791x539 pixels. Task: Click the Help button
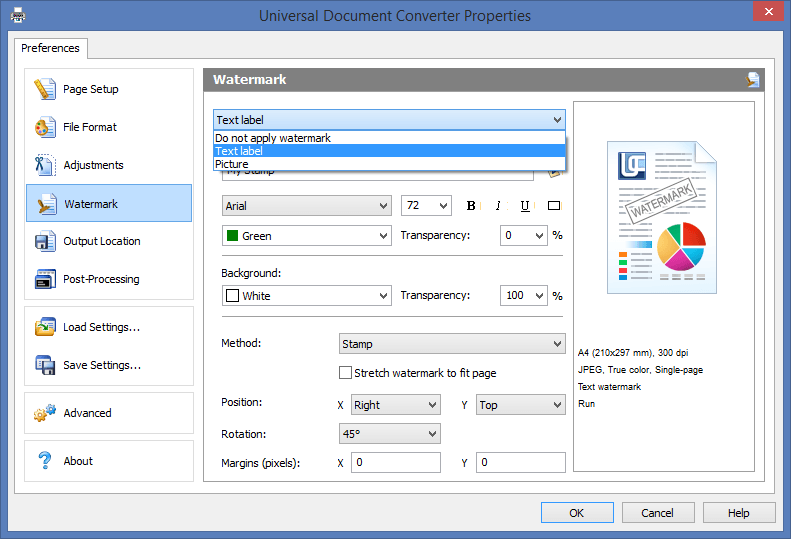tap(739, 513)
